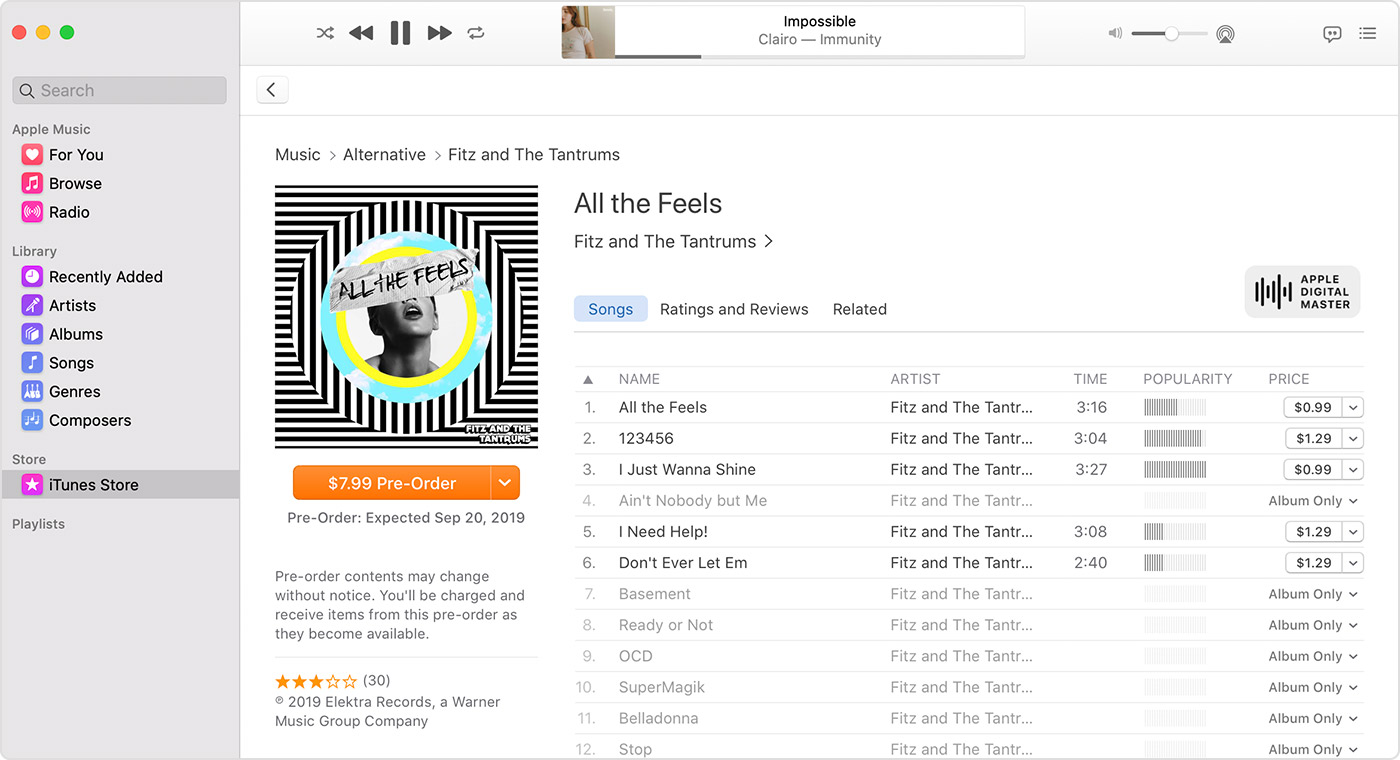Pause the current song
Viewport: 1400px width, 760px height.
pyautogui.click(x=400, y=33)
